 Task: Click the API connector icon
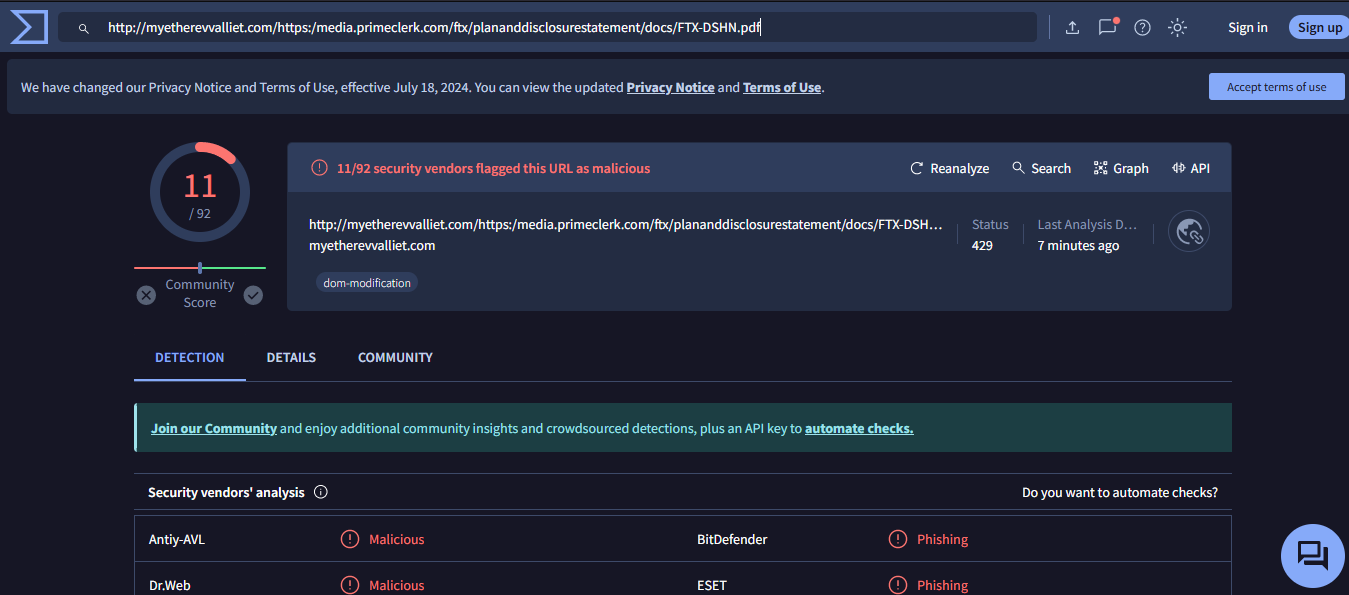click(x=1178, y=168)
